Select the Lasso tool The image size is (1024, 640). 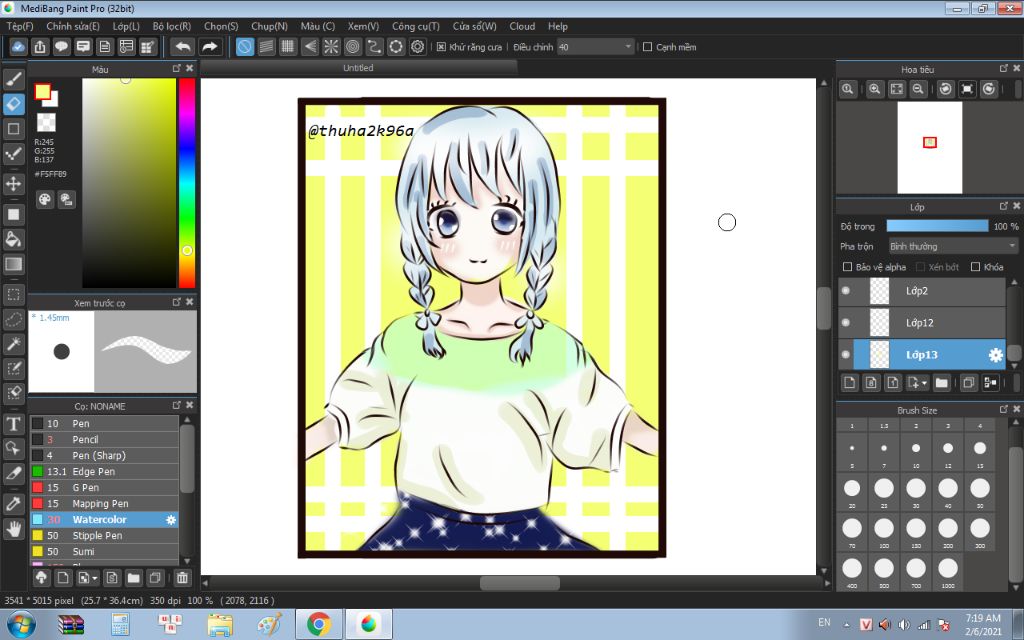[x=14, y=319]
